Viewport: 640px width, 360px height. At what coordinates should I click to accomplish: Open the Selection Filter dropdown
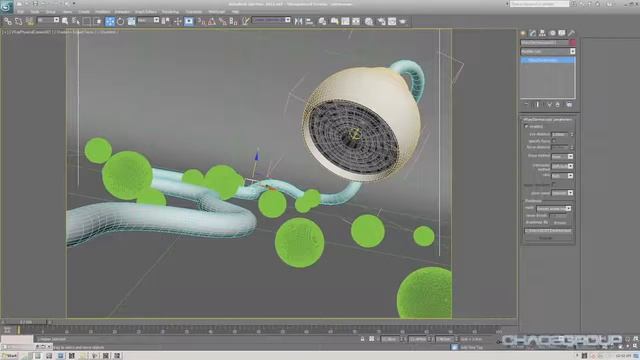48,20
